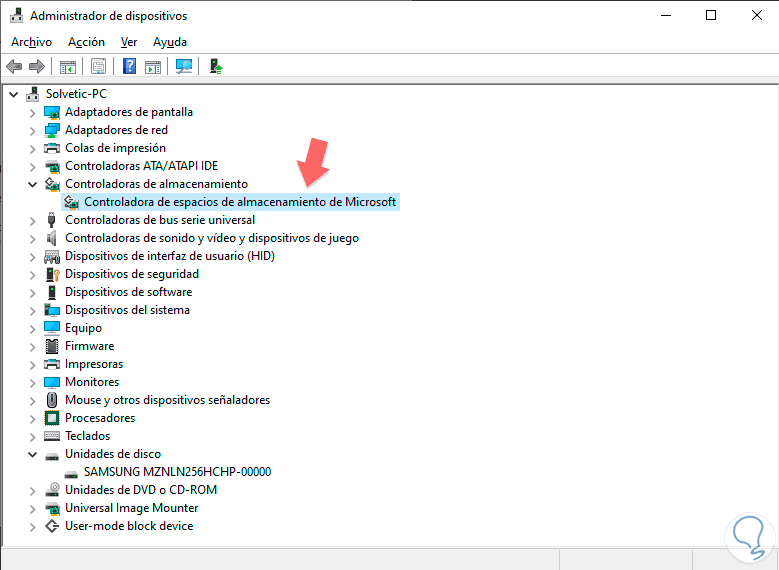The height and width of the screenshot is (570, 779).
Task: Click the Solvetic-PC computer icon
Action: coord(33,94)
